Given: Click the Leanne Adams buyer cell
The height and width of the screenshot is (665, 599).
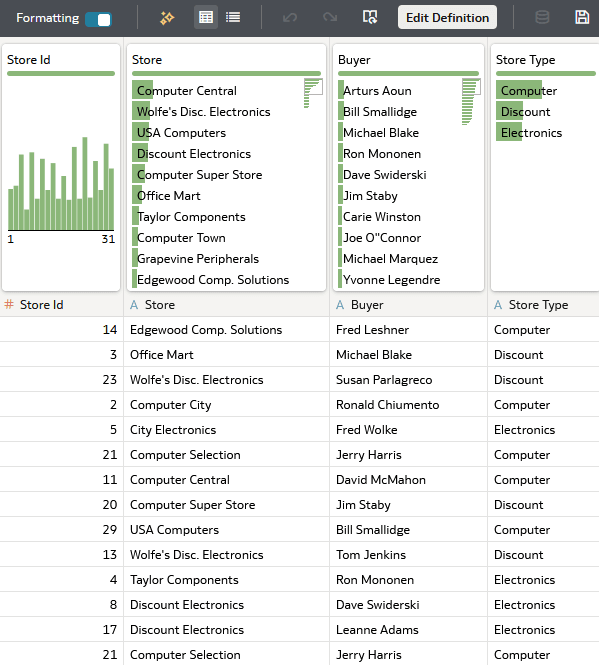Looking at the screenshot, I should pyautogui.click(x=409, y=629).
